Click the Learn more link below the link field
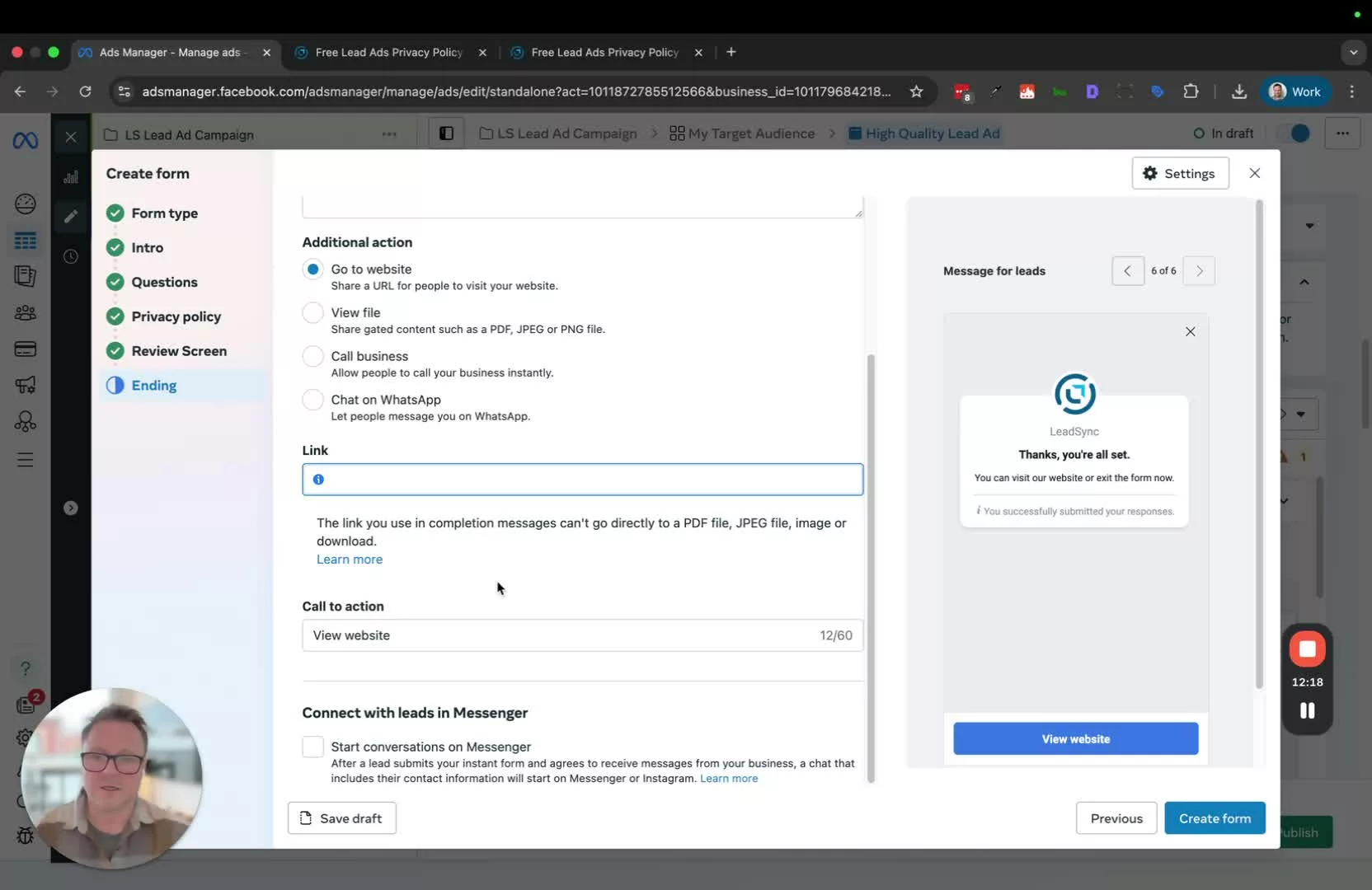This screenshot has width=1372, height=890. pos(349,560)
